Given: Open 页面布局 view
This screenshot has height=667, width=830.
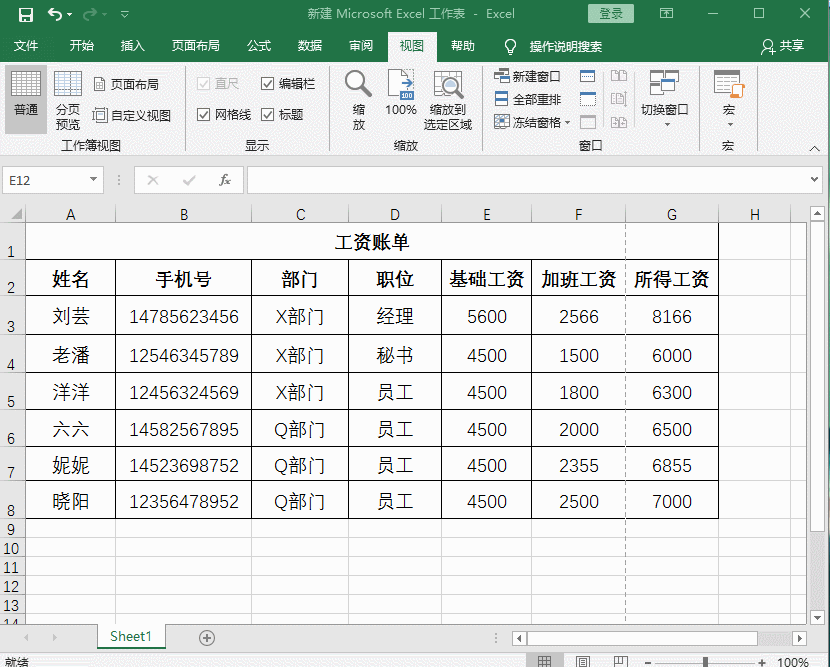Looking at the screenshot, I should (x=133, y=84).
